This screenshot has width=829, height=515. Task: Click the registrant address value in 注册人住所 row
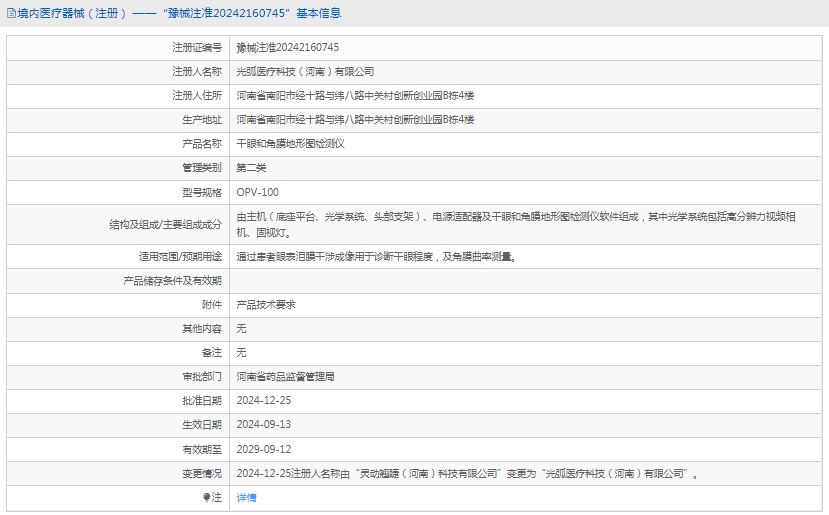tap(355, 95)
